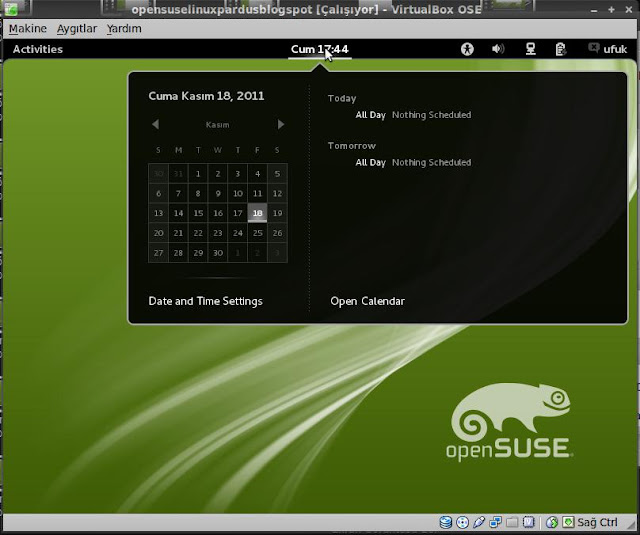This screenshot has height=535, width=640.
Task: Open Date and Time Settings
Action: (x=205, y=301)
